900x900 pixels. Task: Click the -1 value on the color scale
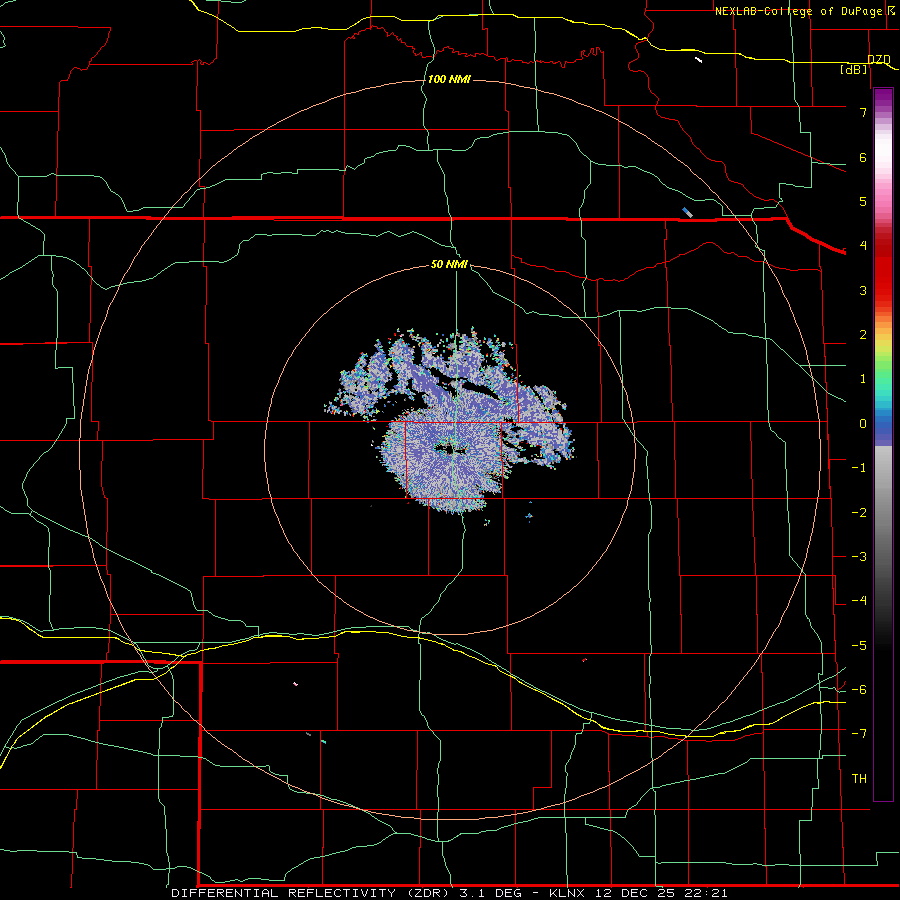859,468
